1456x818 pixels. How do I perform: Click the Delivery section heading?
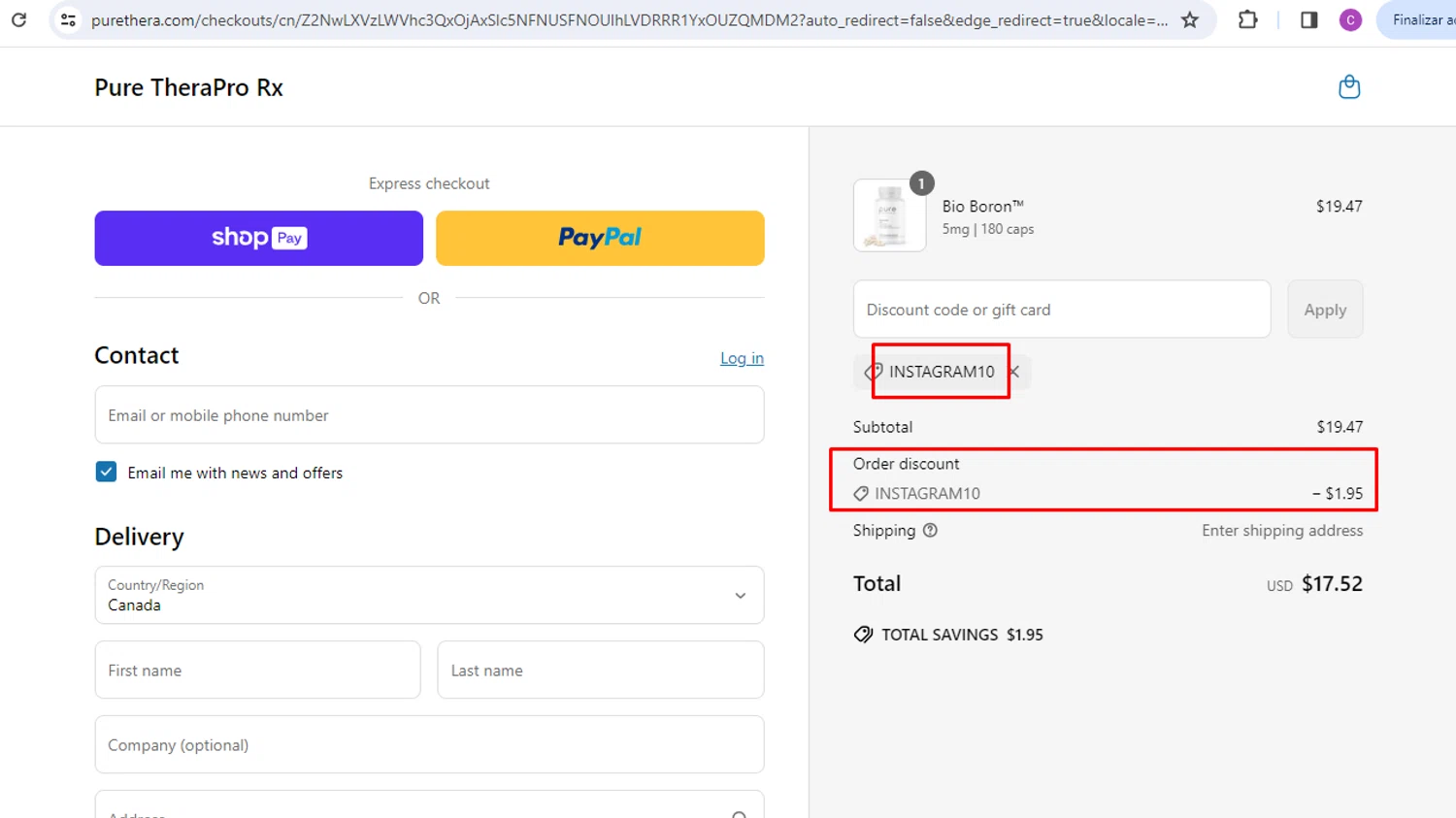[139, 537]
